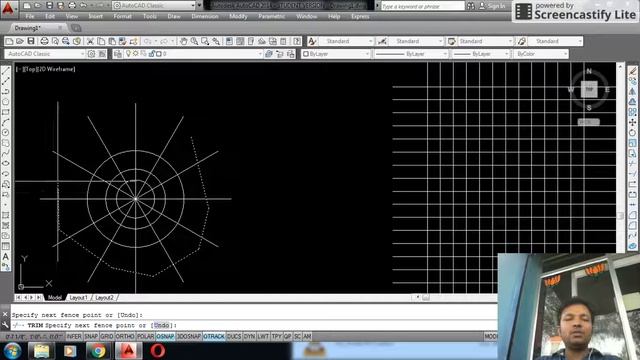Select the Multiline Text A tool

point(6,257)
